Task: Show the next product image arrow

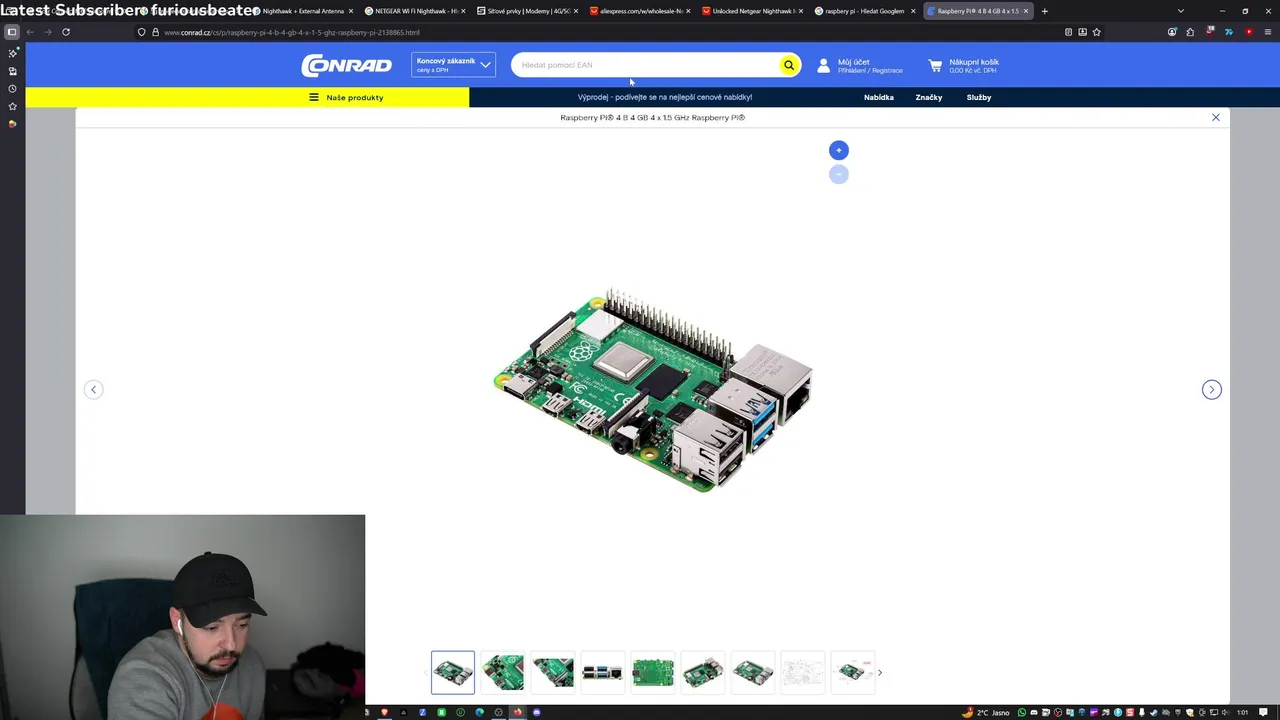Action: click(1211, 389)
